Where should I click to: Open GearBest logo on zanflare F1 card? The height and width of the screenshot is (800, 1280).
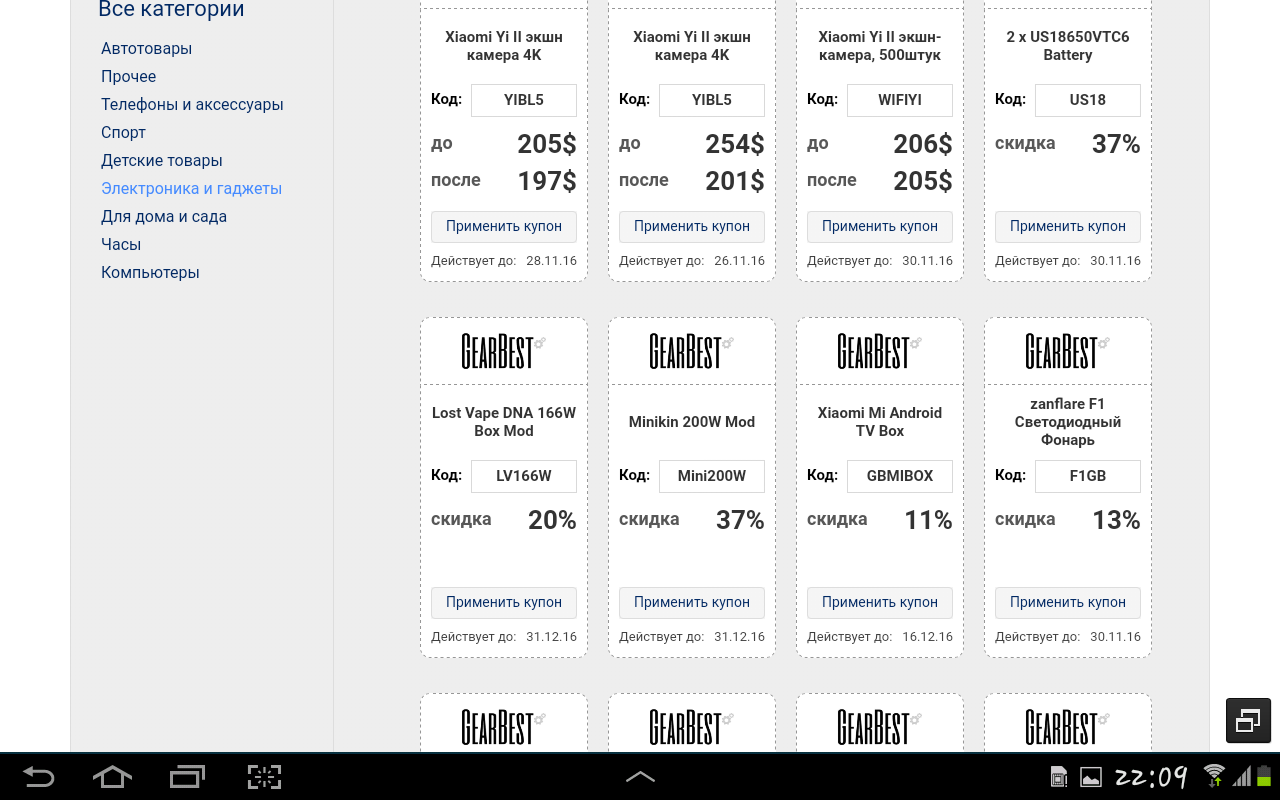[1068, 351]
